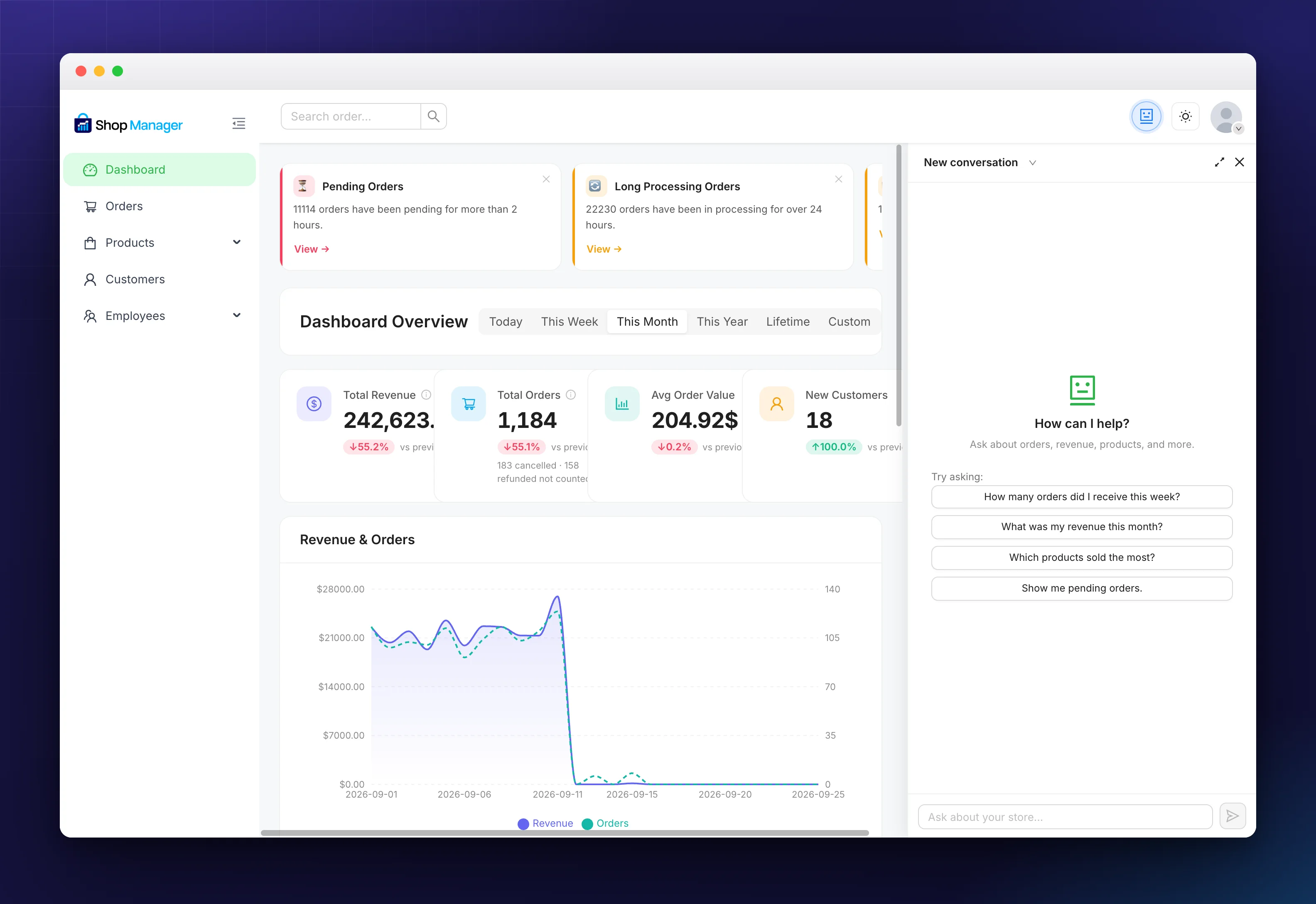
Task: Open Customers in the sidebar
Action: click(x=160, y=279)
